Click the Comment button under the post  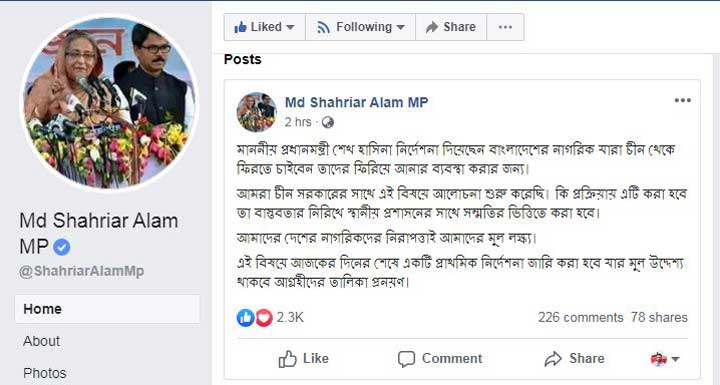[x=440, y=359]
